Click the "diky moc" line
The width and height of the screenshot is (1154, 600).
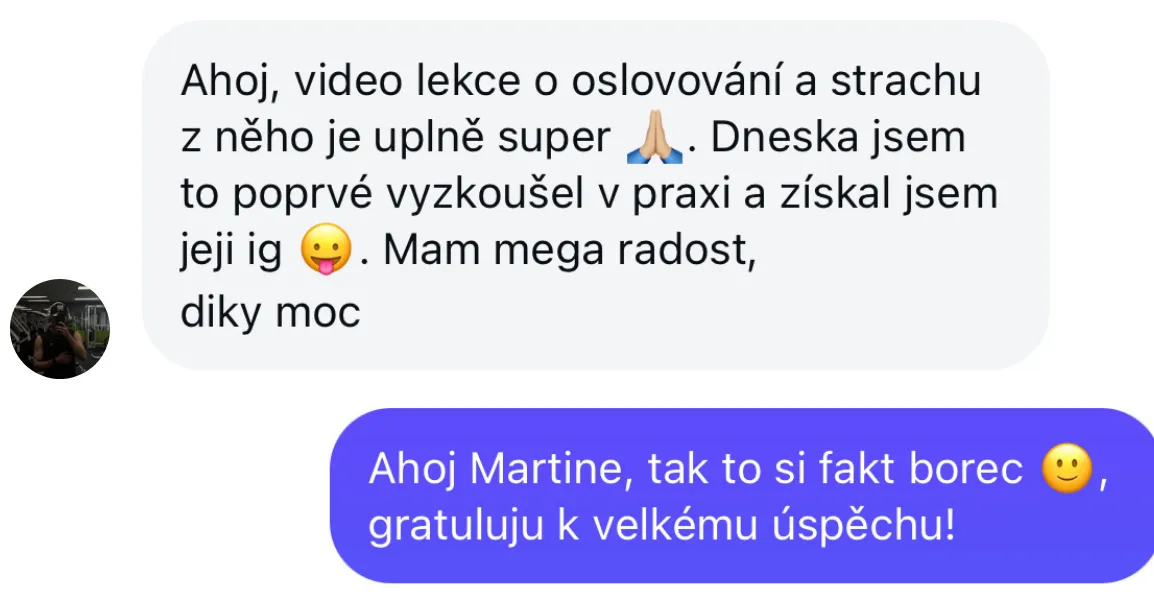click(270, 312)
